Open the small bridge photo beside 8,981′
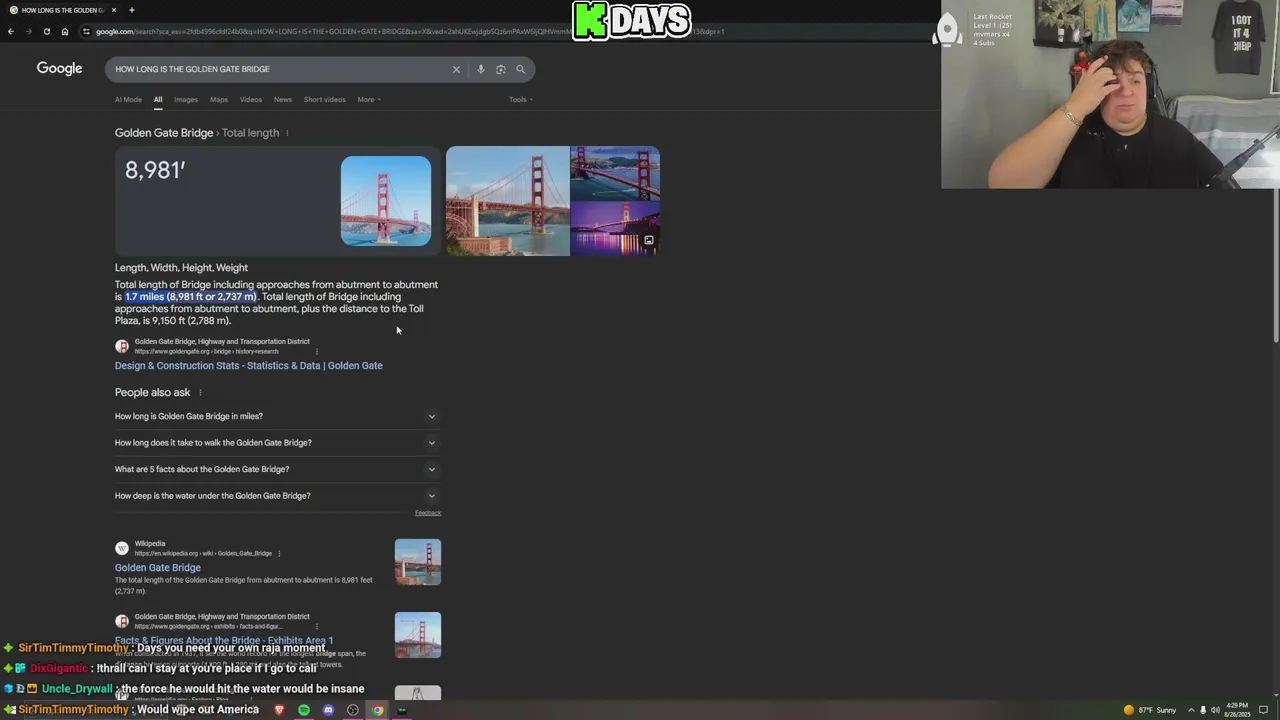The image size is (1280, 720). coord(386,201)
